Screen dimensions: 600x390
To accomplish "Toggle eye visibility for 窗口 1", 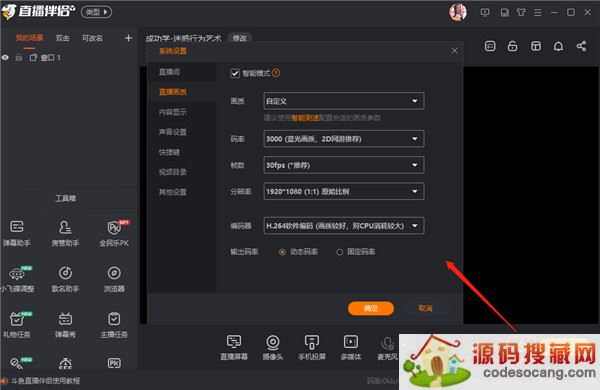I will [5, 58].
